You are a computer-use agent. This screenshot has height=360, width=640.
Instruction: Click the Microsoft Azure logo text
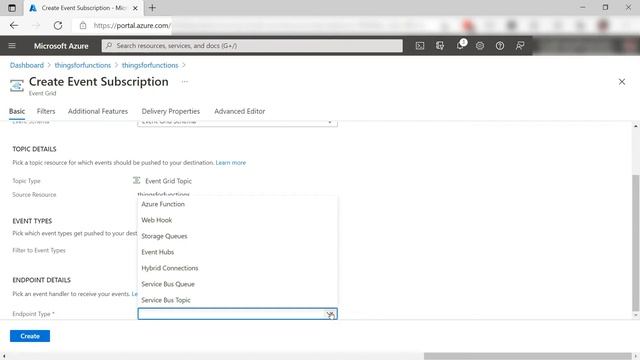(61, 46)
